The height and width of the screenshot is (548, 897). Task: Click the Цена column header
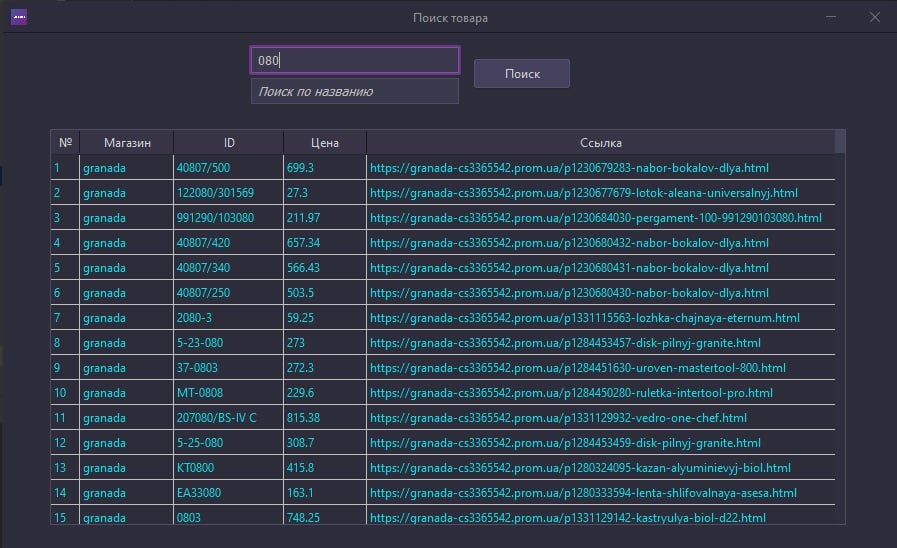(324, 142)
